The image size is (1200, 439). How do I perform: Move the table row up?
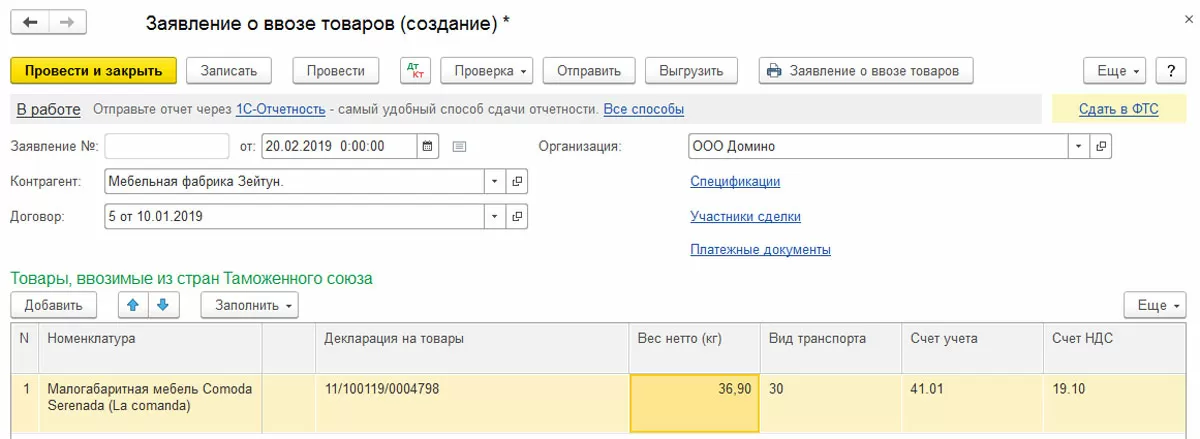coord(133,305)
